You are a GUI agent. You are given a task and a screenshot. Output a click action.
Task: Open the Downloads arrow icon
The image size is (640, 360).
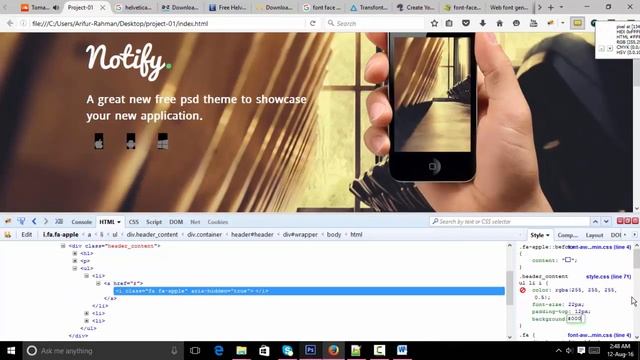[x=483, y=24]
